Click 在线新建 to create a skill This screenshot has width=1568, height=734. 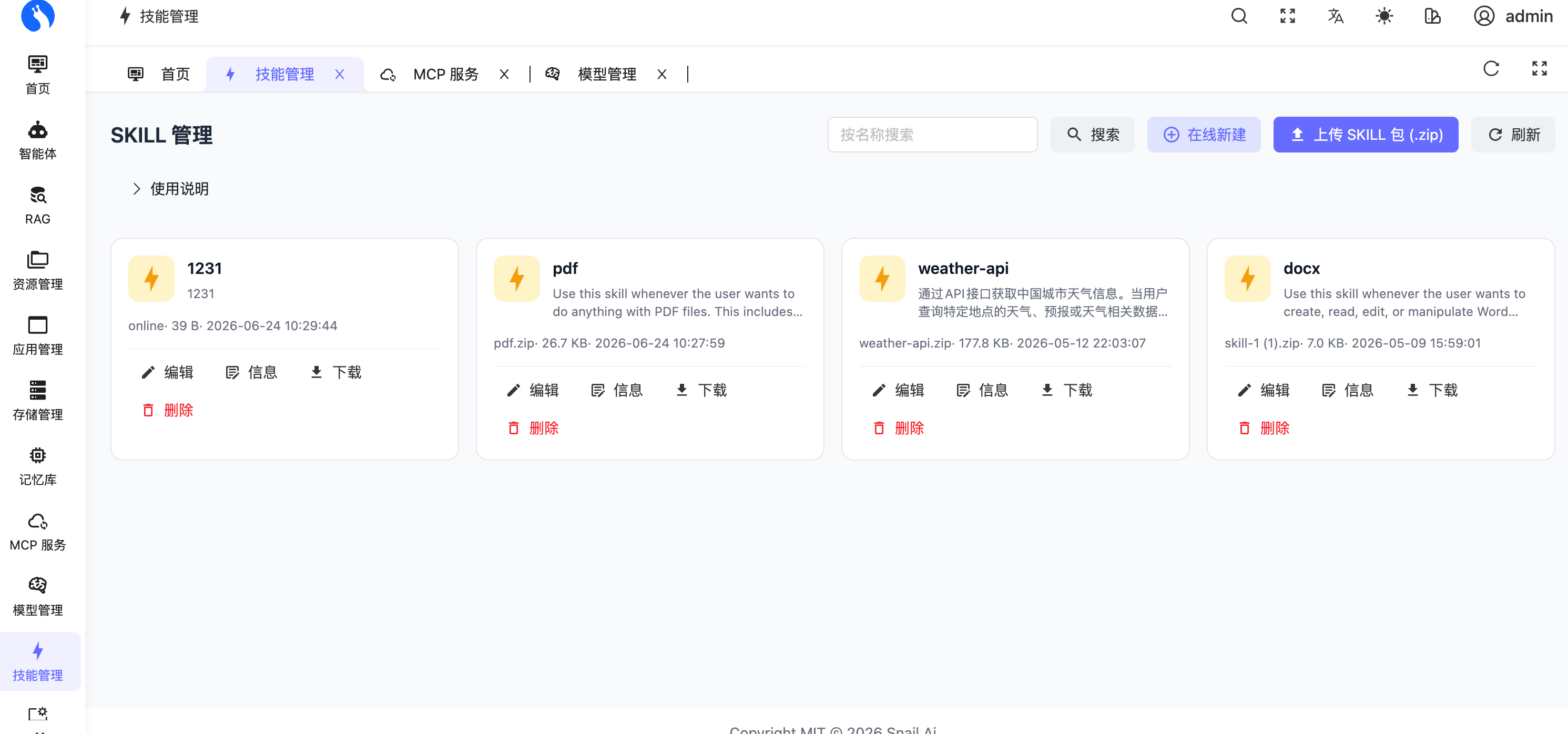click(x=1204, y=135)
